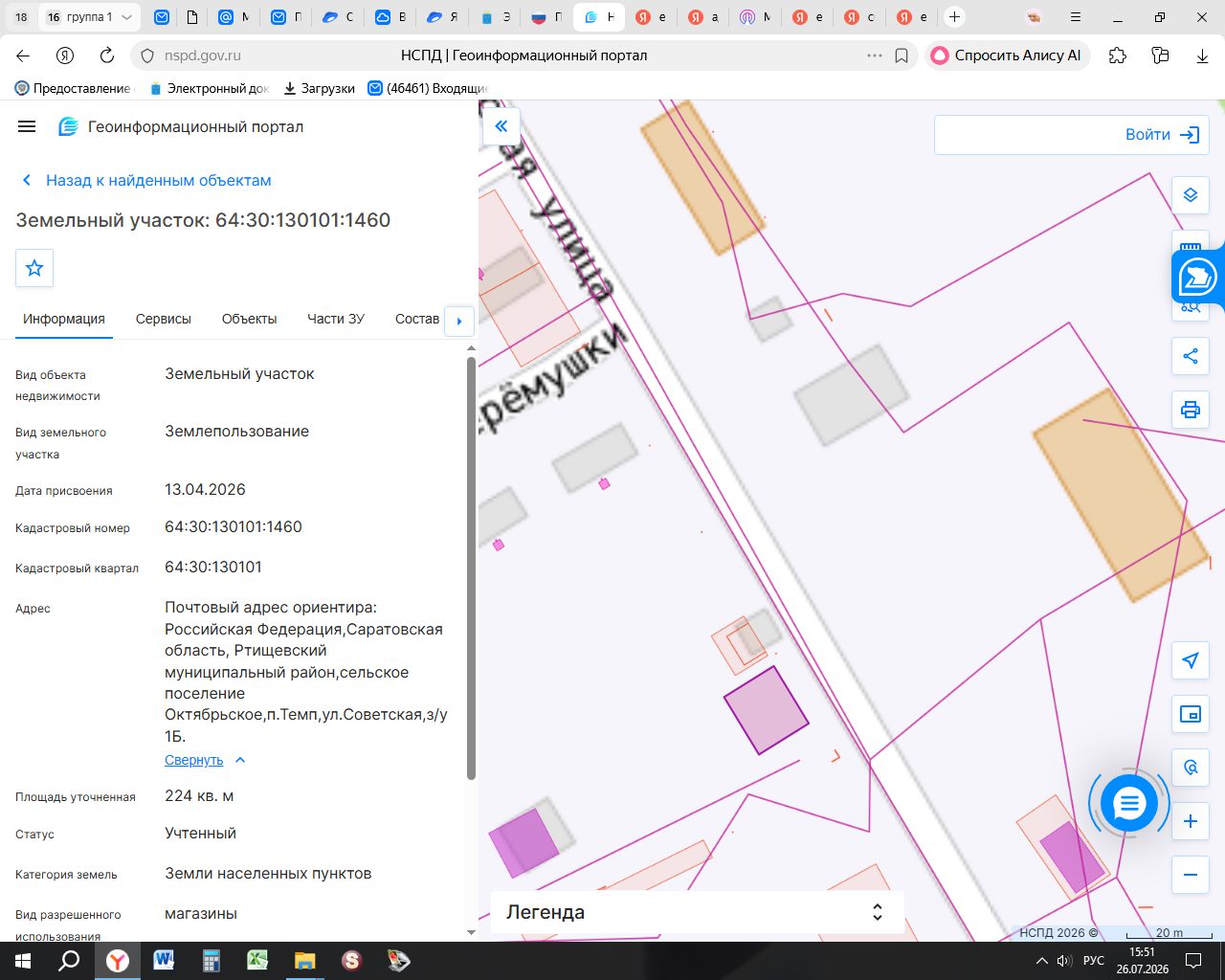
Task: Switch to the Информация tab
Action: click(64, 319)
